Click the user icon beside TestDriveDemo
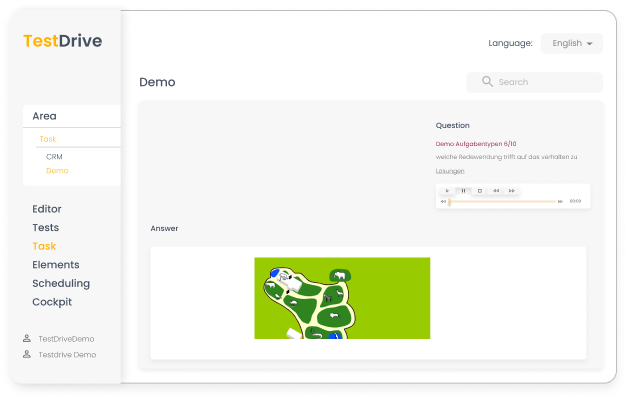This screenshot has width=627, height=399. pos(27,339)
